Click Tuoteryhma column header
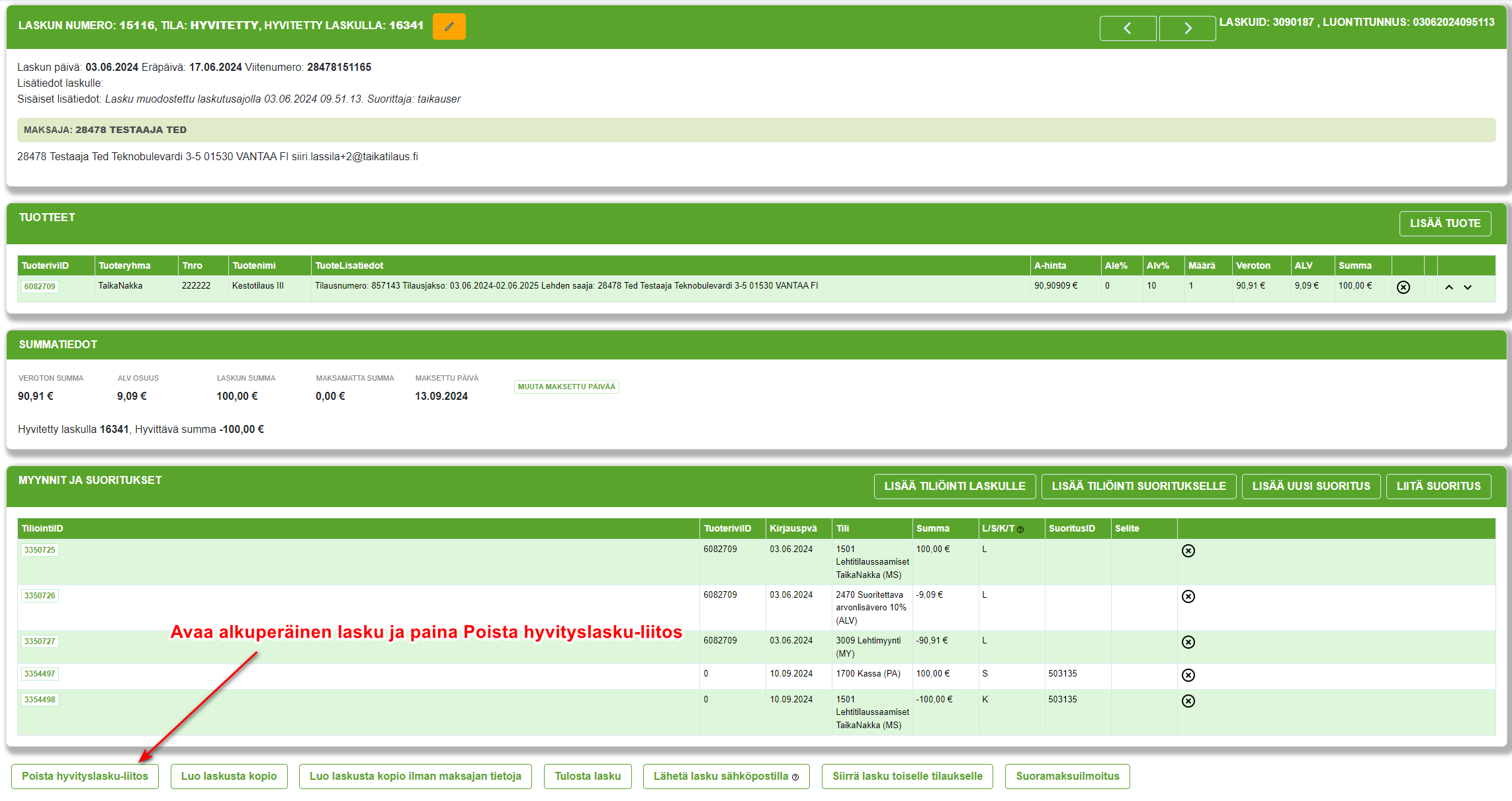The width and height of the screenshot is (1512, 801). click(136, 265)
